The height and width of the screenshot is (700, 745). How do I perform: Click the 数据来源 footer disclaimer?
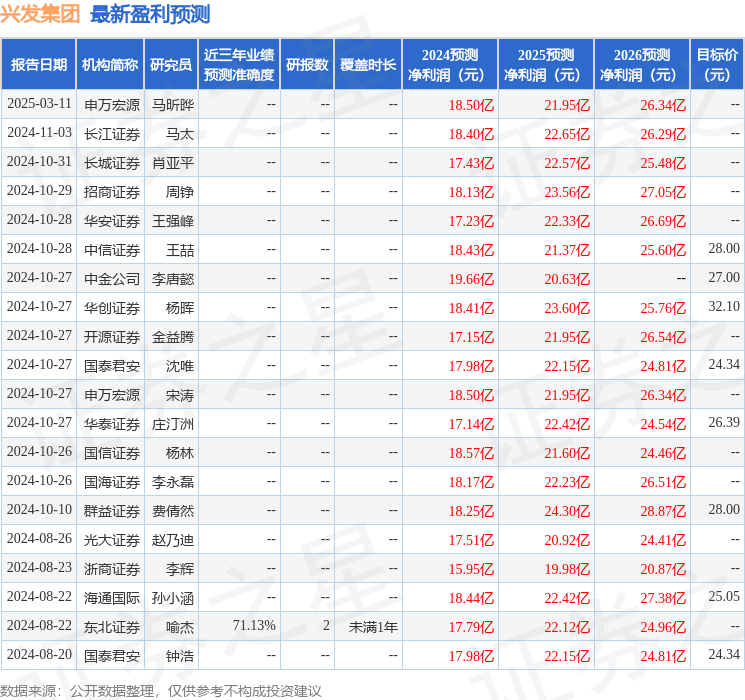(161, 690)
